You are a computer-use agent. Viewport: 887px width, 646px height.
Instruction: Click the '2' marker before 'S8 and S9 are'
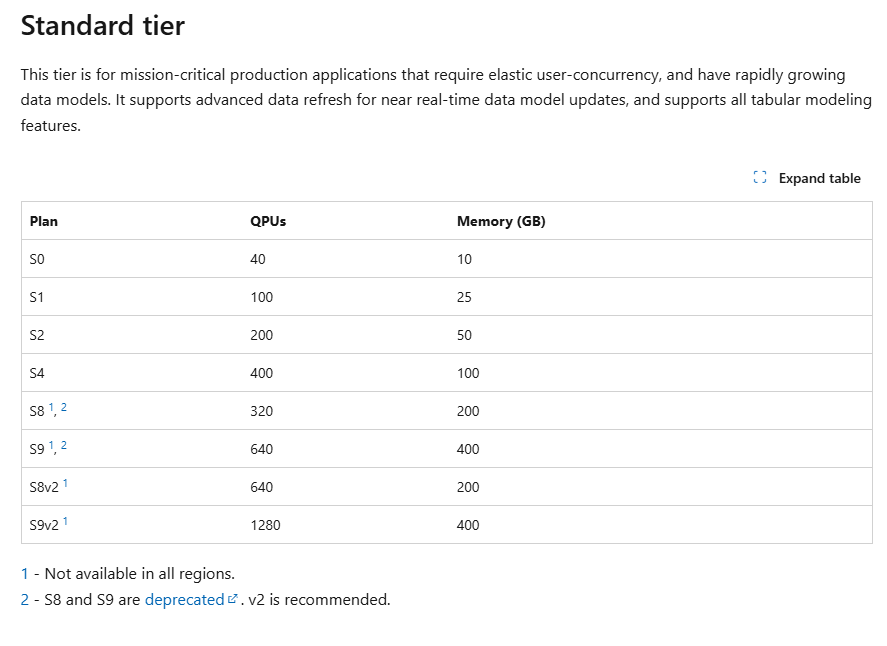point(25,600)
